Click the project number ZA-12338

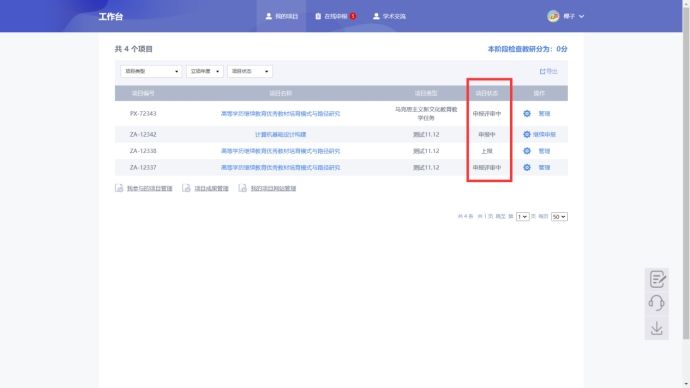click(x=143, y=151)
